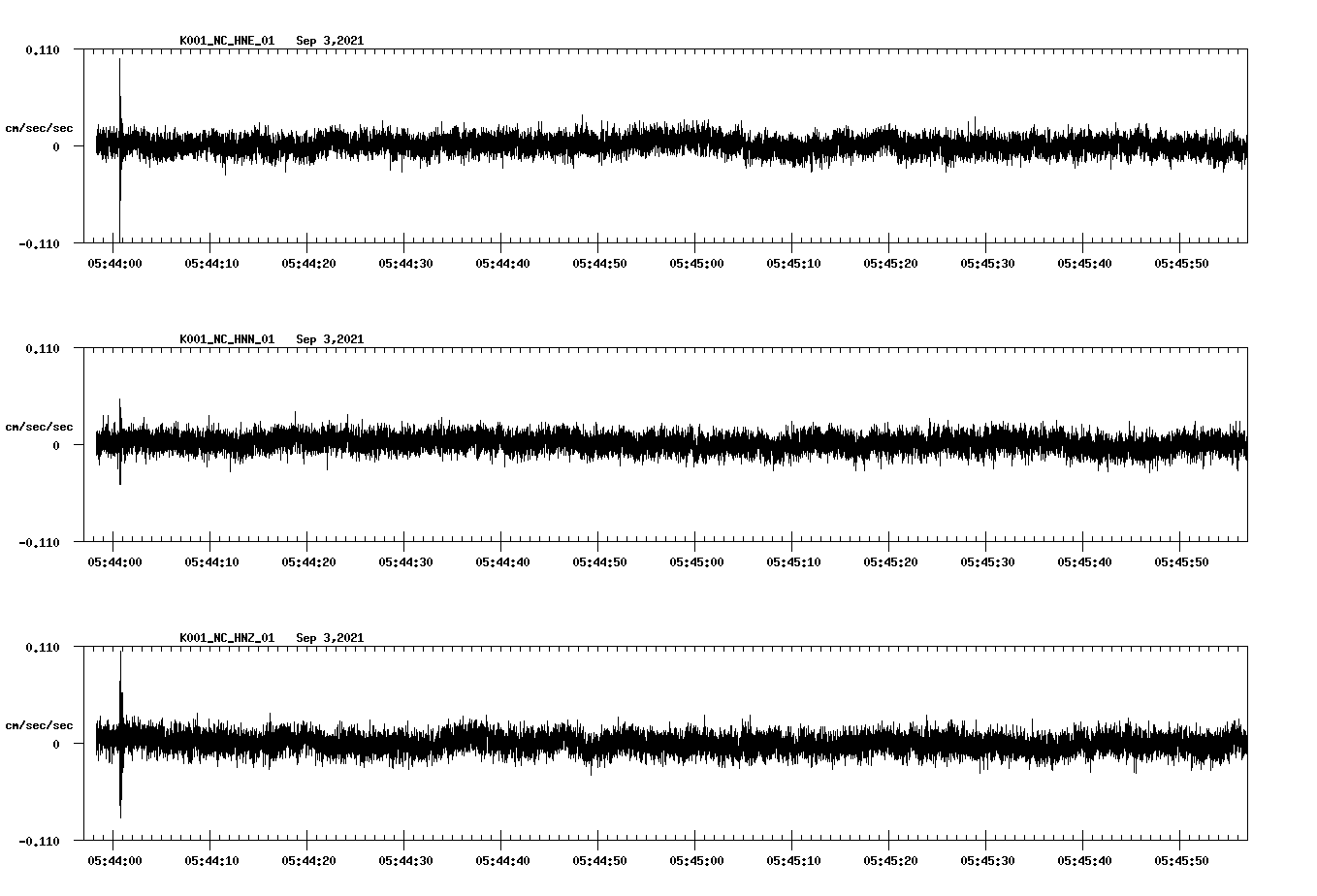The image size is (1317, 896).
Task: Click 05:44:20 time label under HNE plot
Action: pyautogui.click(x=309, y=263)
